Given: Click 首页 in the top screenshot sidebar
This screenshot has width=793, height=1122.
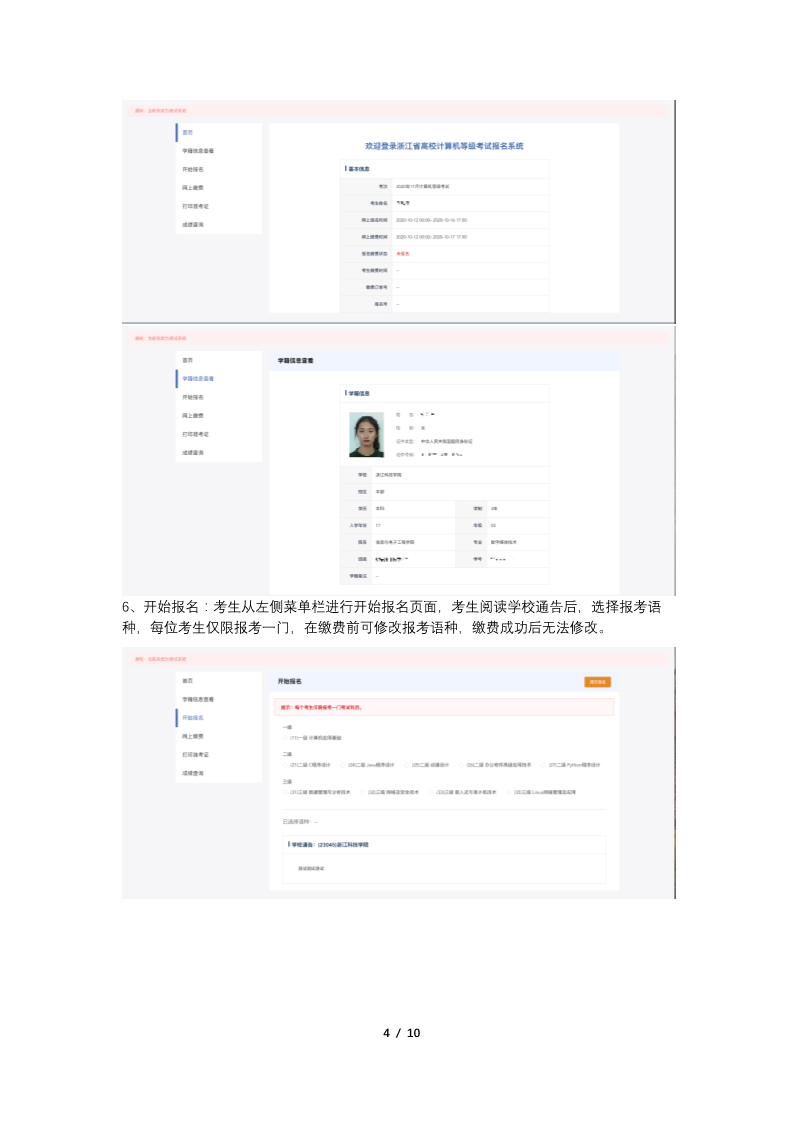Looking at the screenshot, I should point(187,132).
